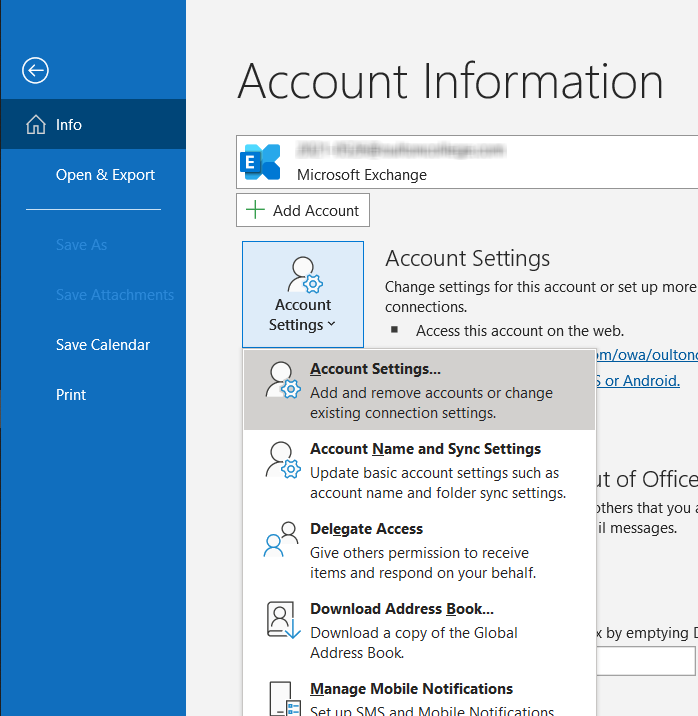The height and width of the screenshot is (716, 698).
Task: Click the empty box near the mailbox emptying text
Action: (645, 661)
